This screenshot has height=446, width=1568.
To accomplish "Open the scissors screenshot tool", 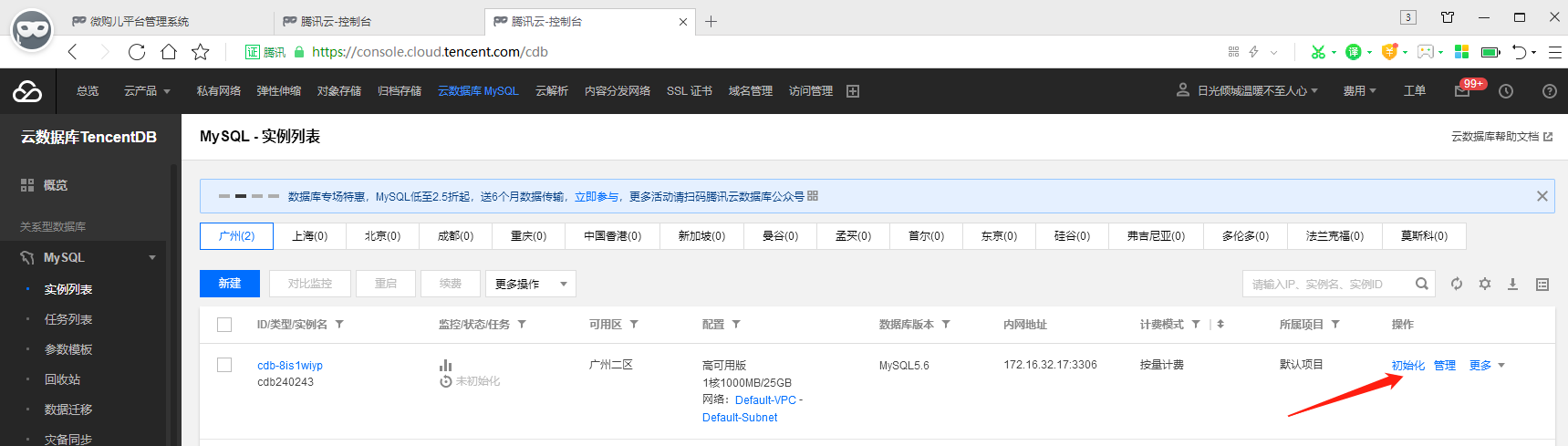I will coord(1318,52).
